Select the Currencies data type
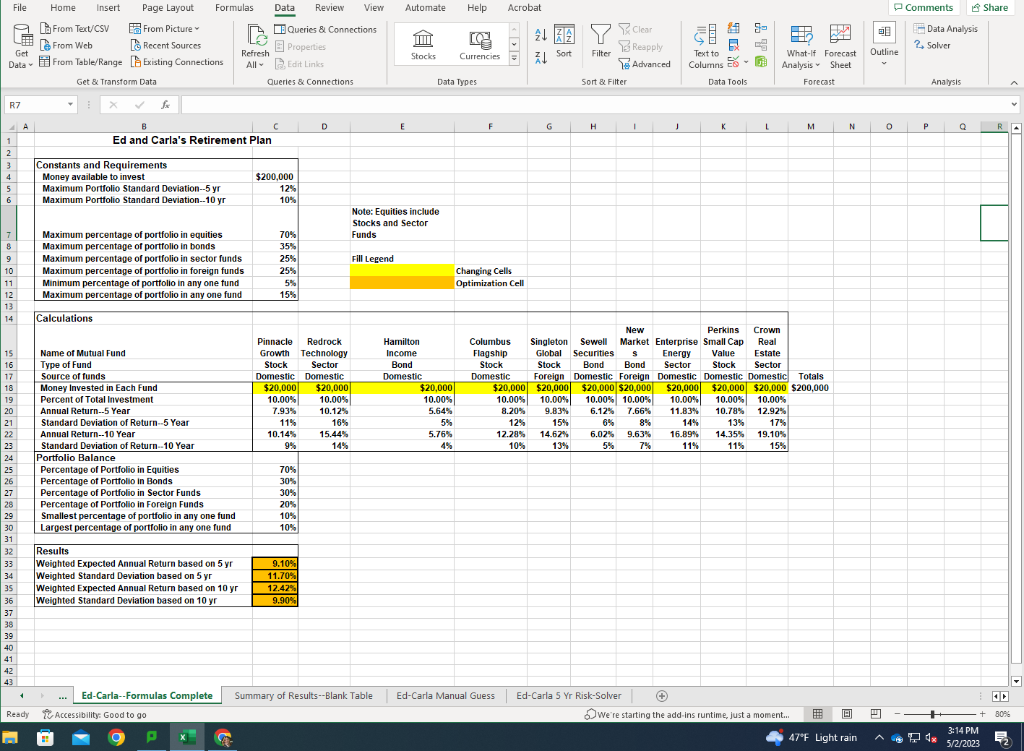1024x751 pixels. click(x=479, y=43)
